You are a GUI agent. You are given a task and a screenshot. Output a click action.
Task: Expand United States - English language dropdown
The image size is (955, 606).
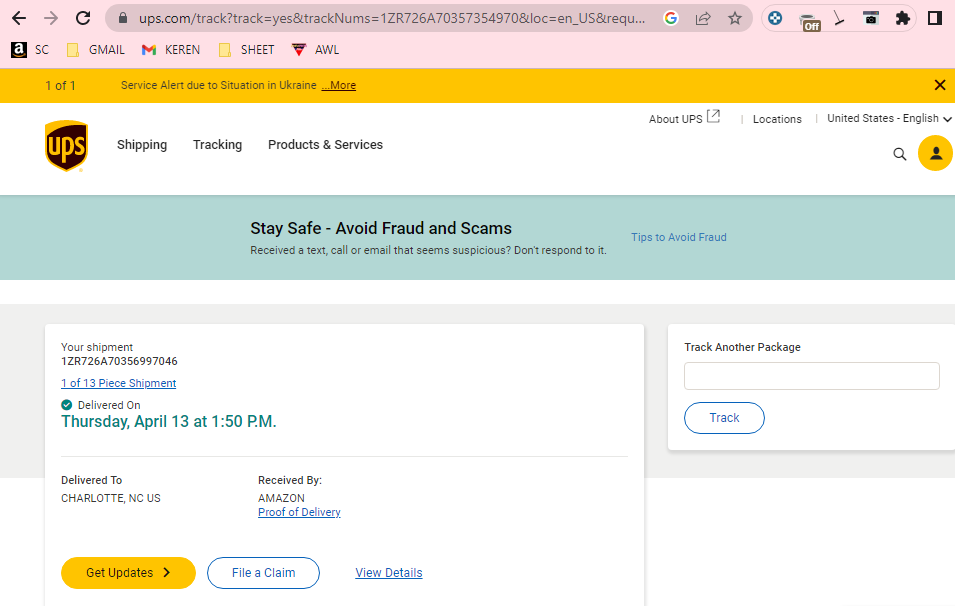point(889,118)
